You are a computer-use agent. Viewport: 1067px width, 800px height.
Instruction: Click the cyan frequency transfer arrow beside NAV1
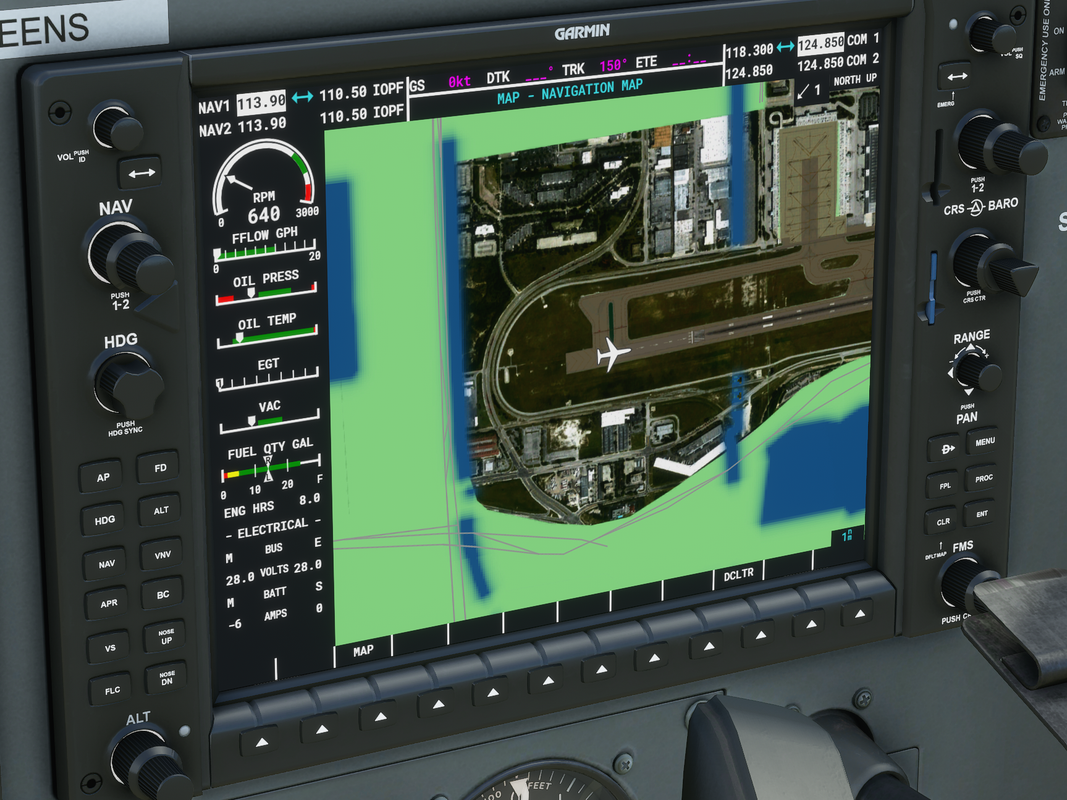coord(303,97)
